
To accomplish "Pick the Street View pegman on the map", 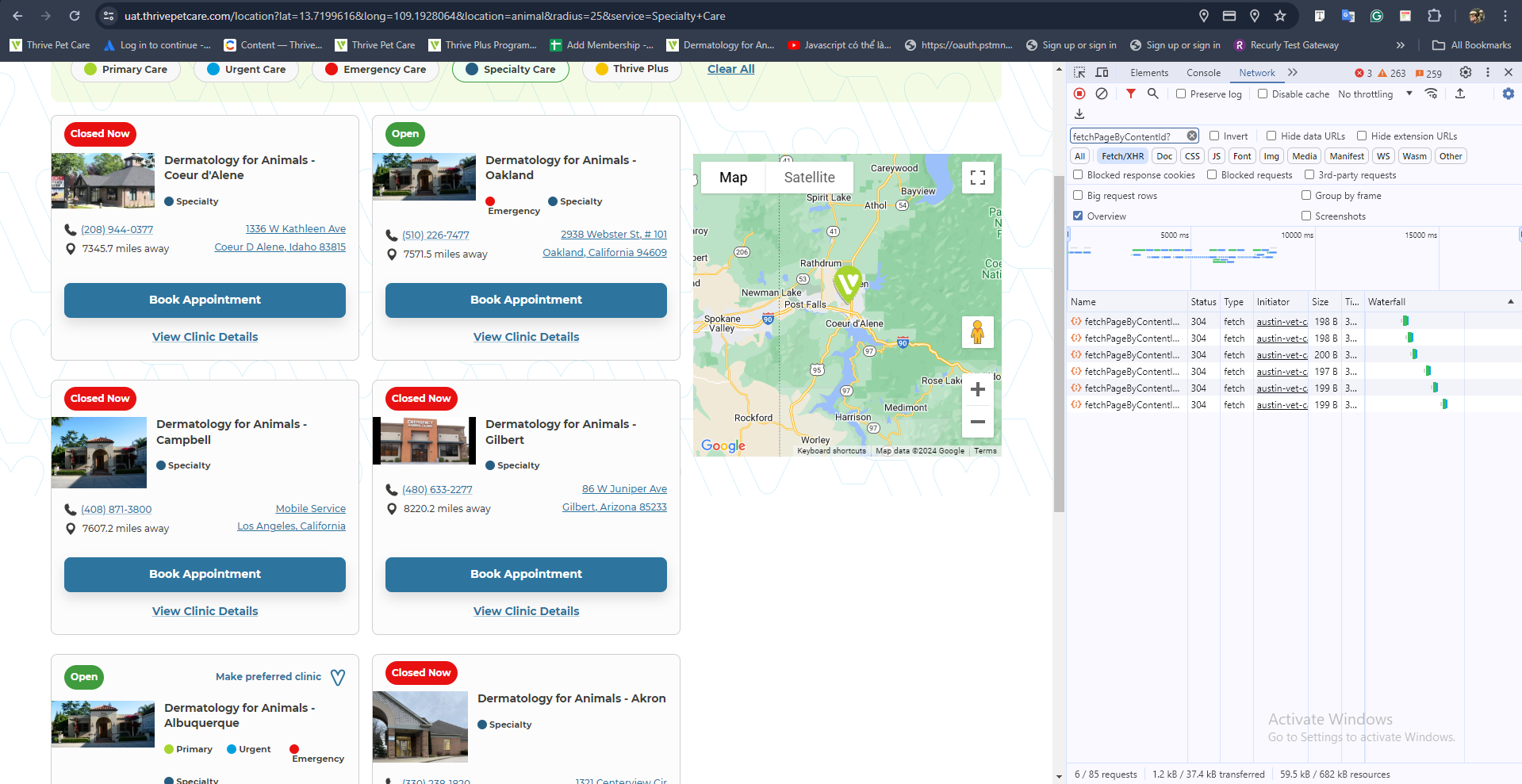I will click(978, 332).
